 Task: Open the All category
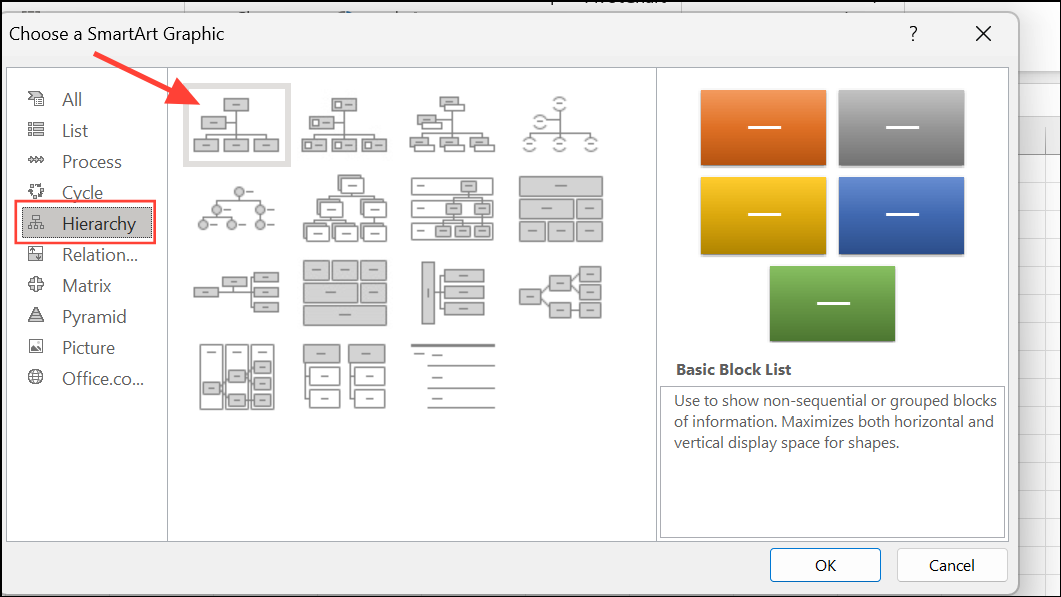pyautogui.click(x=72, y=99)
